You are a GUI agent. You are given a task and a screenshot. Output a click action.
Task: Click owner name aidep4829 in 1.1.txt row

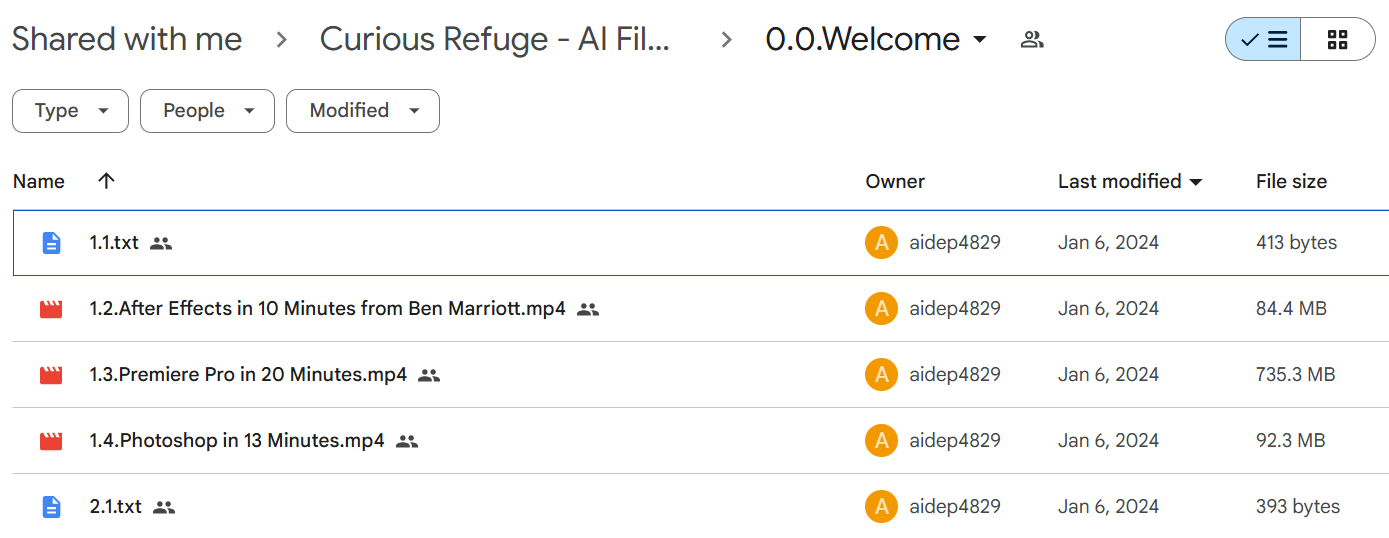[x=955, y=243]
